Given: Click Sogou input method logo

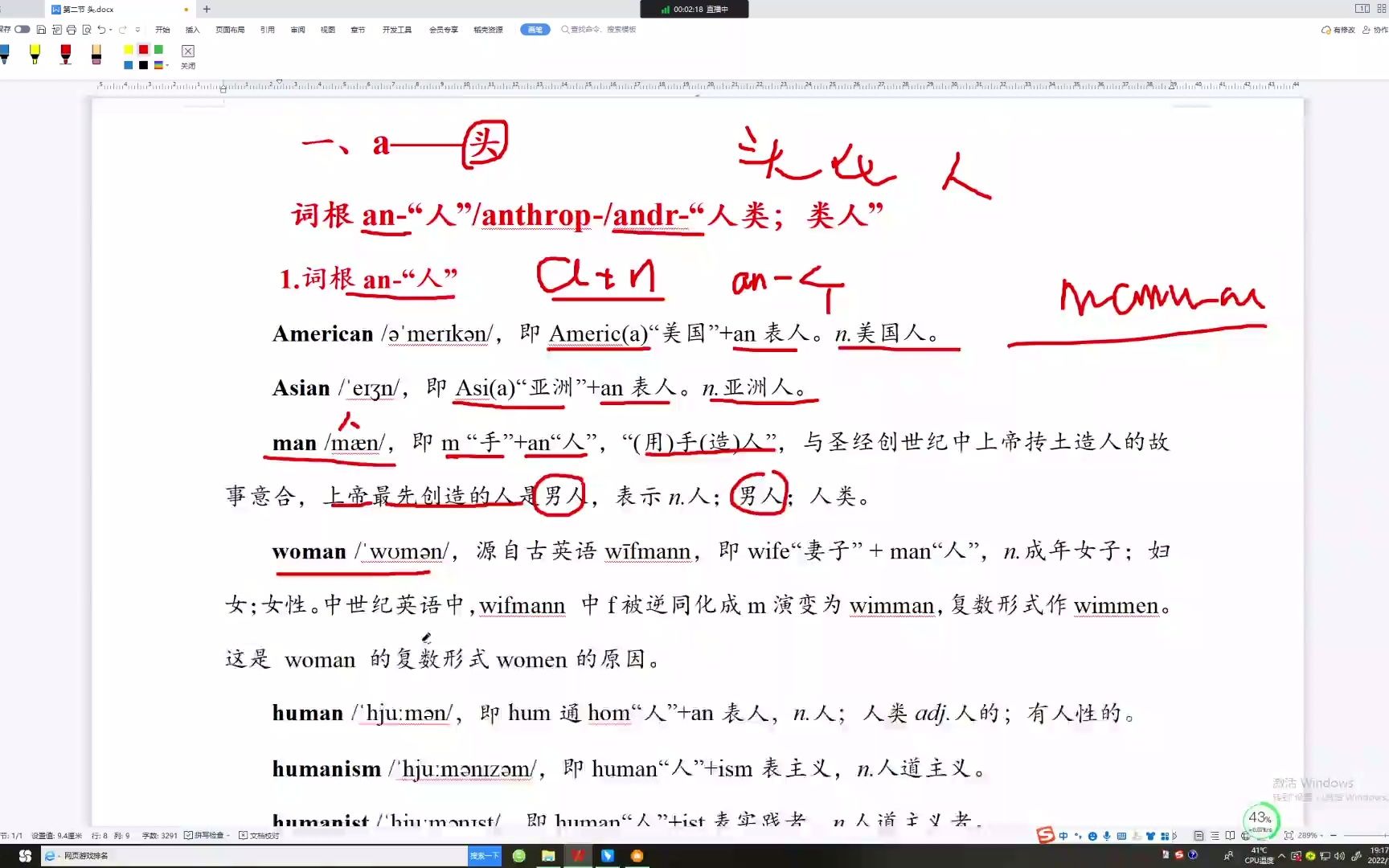Looking at the screenshot, I should (1045, 836).
